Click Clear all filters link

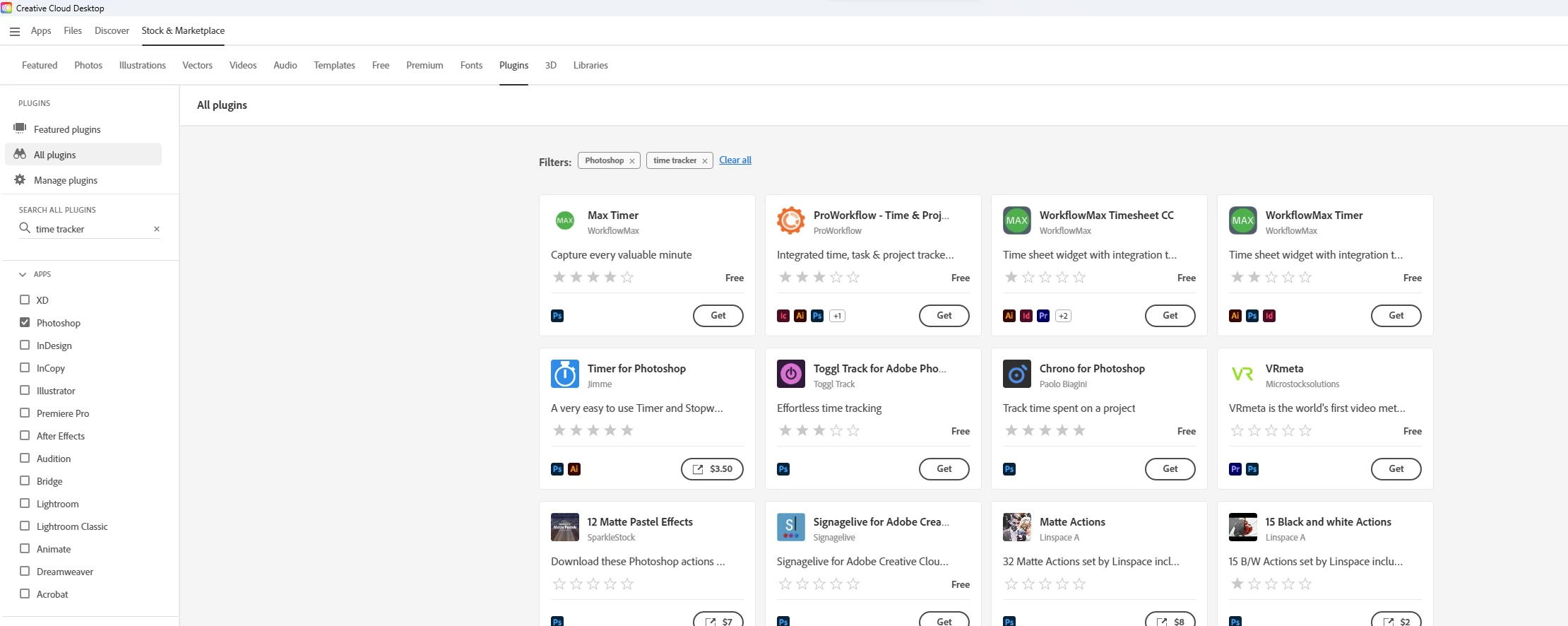click(x=735, y=160)
